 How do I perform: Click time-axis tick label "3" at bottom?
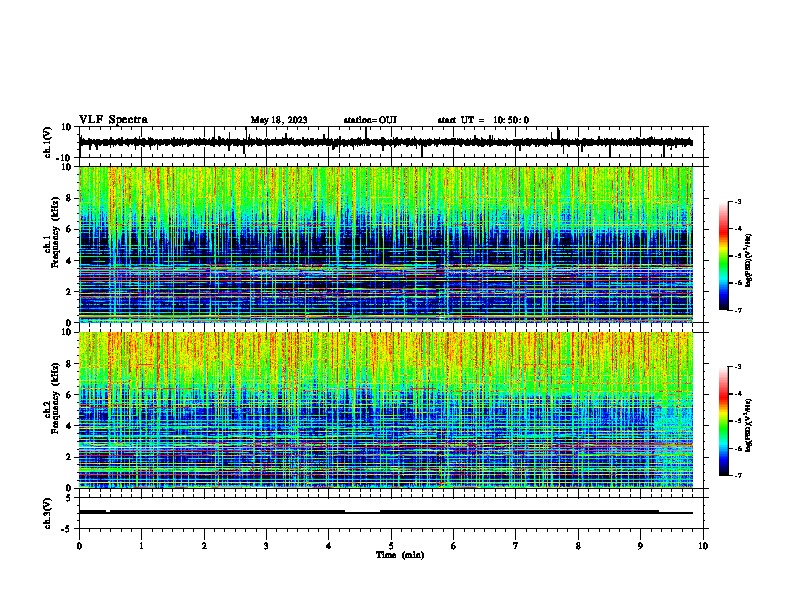pyautogui.click(x=266, y=546)
